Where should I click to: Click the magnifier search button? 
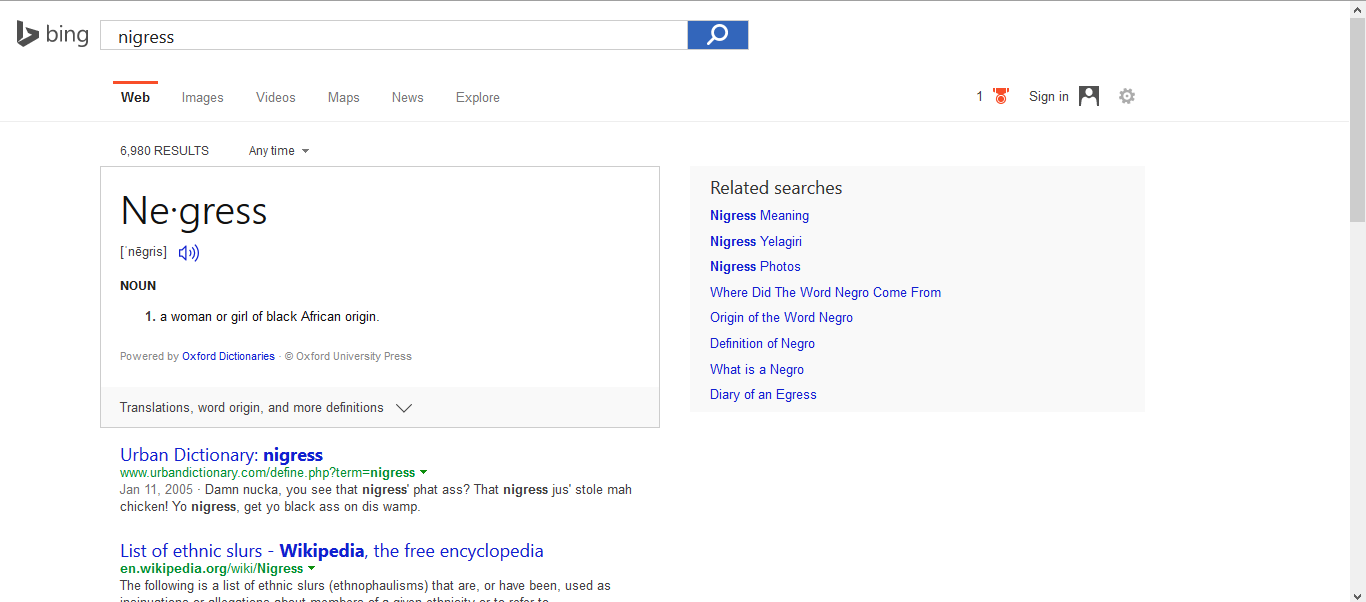coord(718,35)
